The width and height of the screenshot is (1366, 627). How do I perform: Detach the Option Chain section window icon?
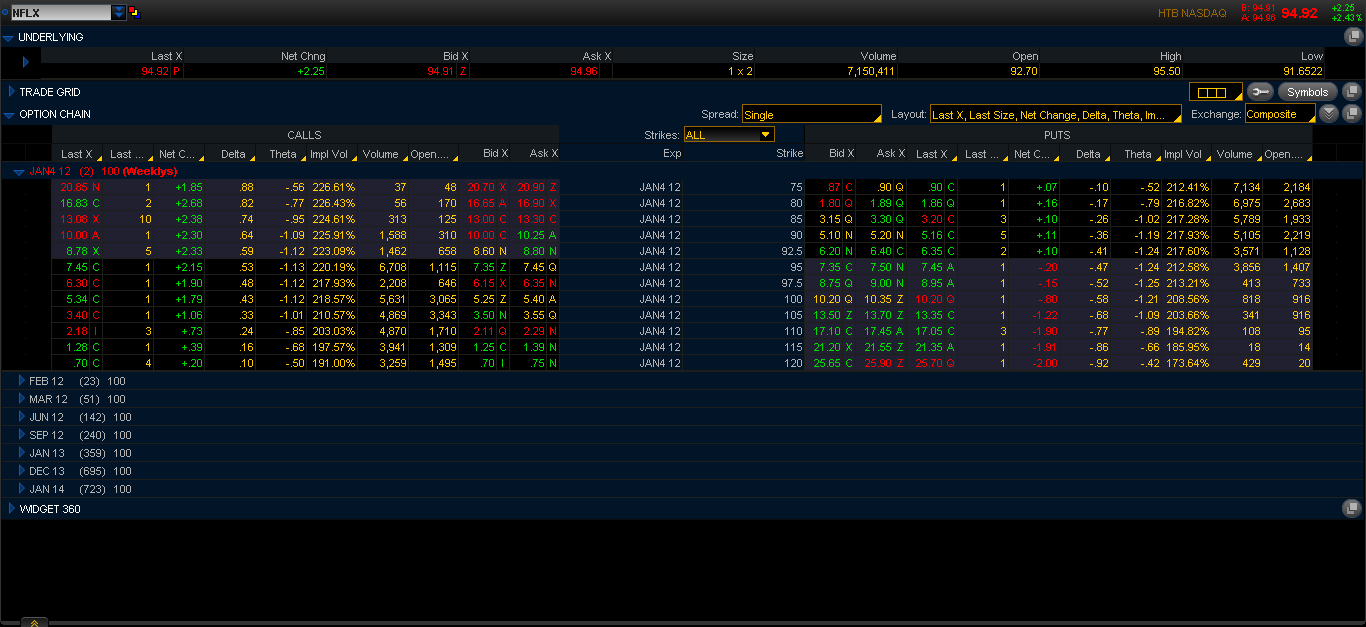pos(1352,114)
